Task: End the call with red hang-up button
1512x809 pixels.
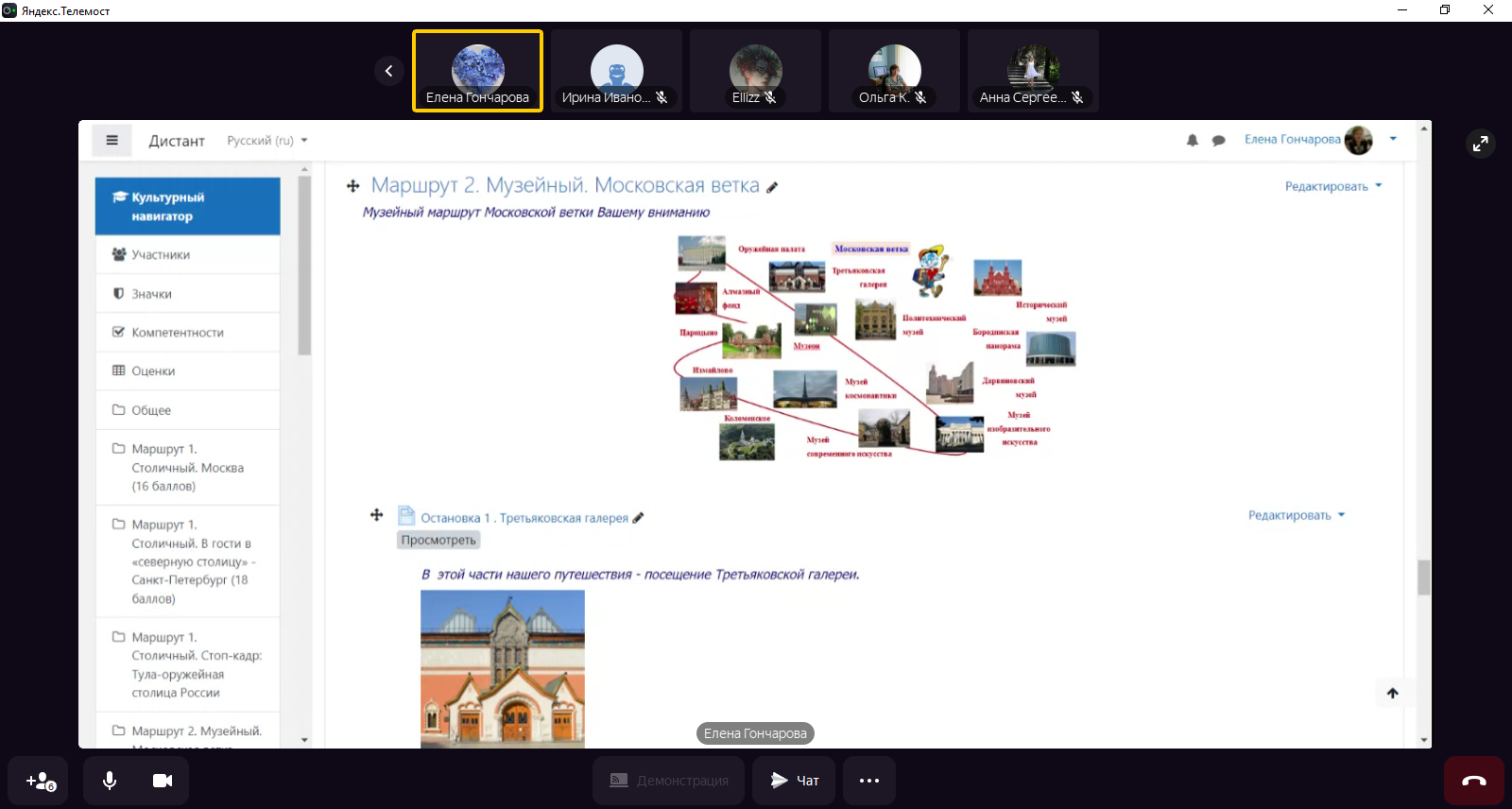Action: click(x=1473, y=781)
